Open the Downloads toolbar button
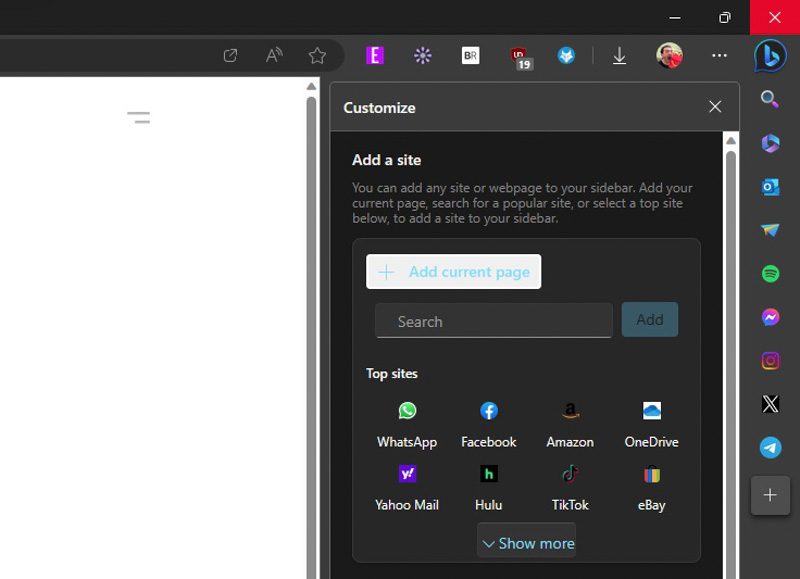Image resolution: width=800 pixels, height=579 pixels. pyautogui.click(x=619, y=55)
